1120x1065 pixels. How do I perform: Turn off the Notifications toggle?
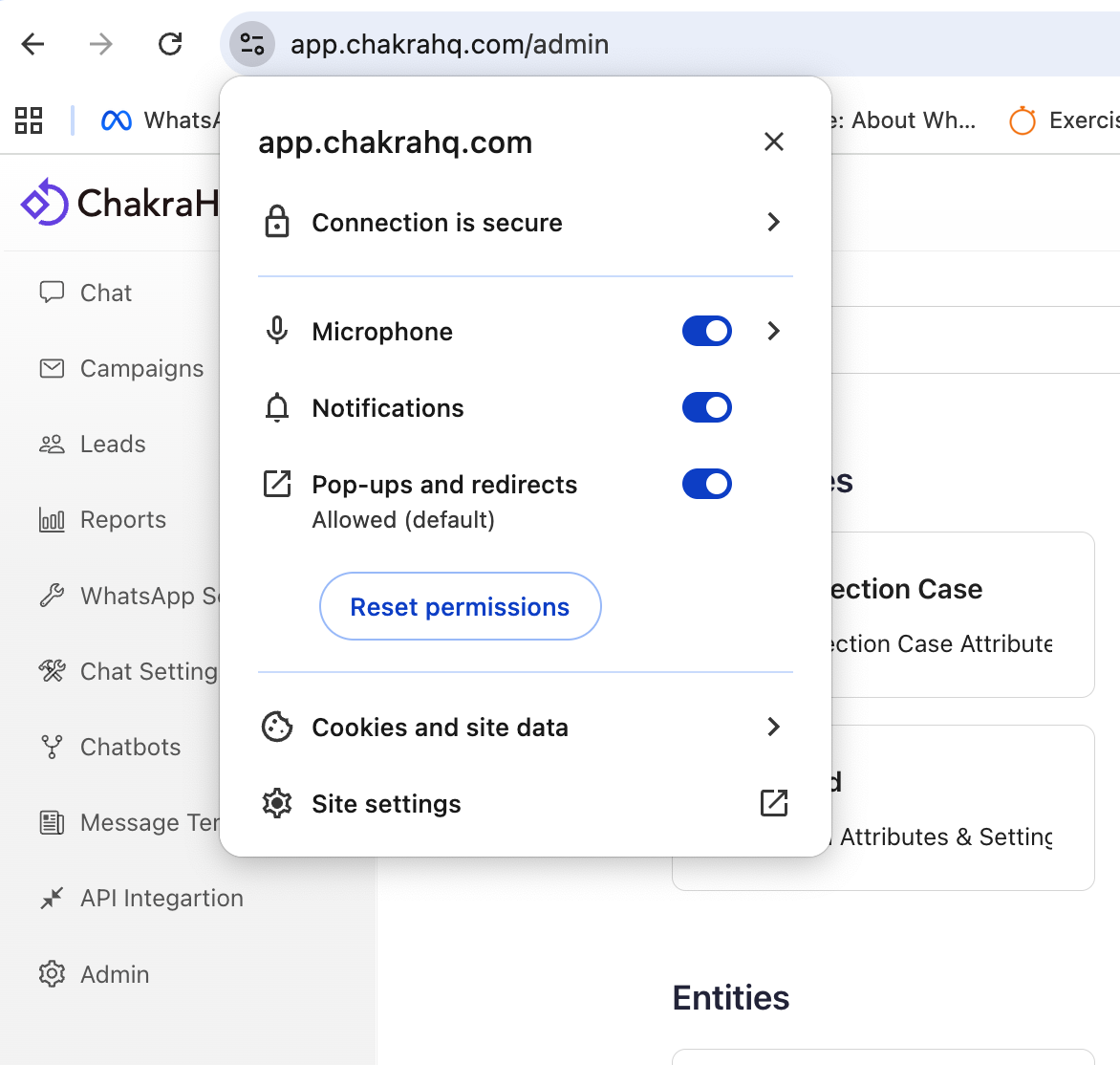tap(706, 407)
